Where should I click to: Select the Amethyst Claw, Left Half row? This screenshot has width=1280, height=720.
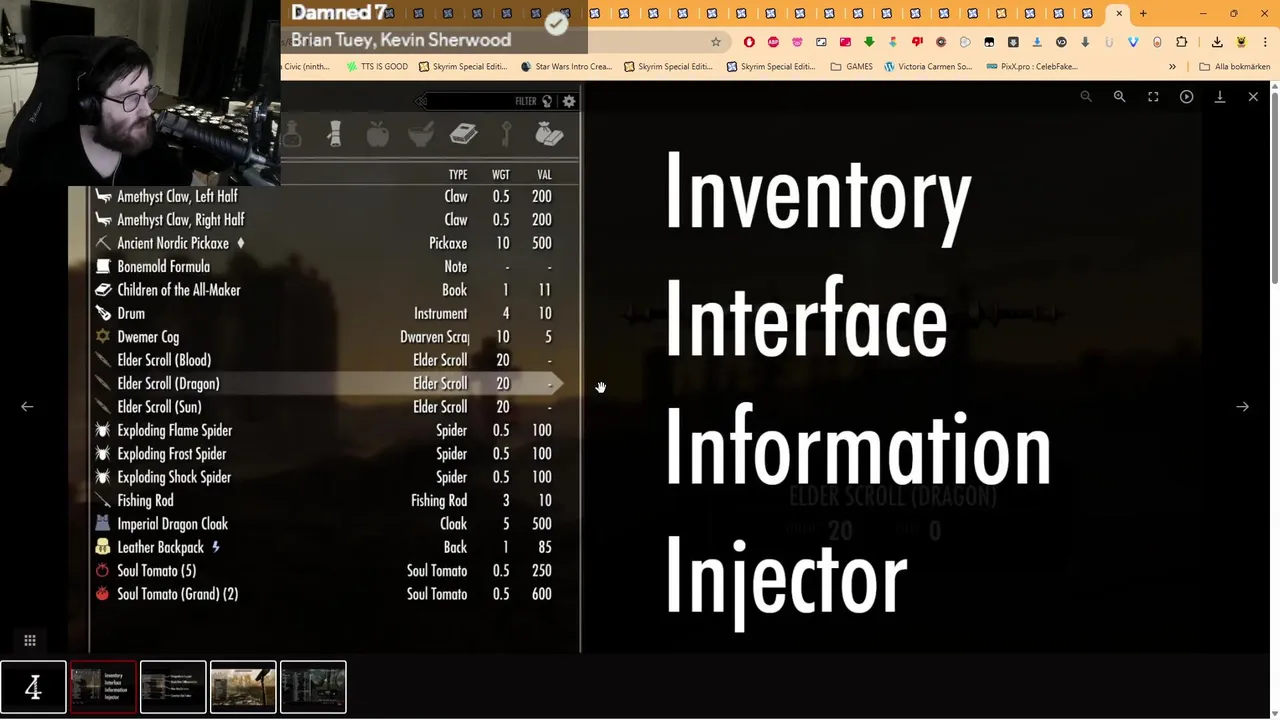326,197
